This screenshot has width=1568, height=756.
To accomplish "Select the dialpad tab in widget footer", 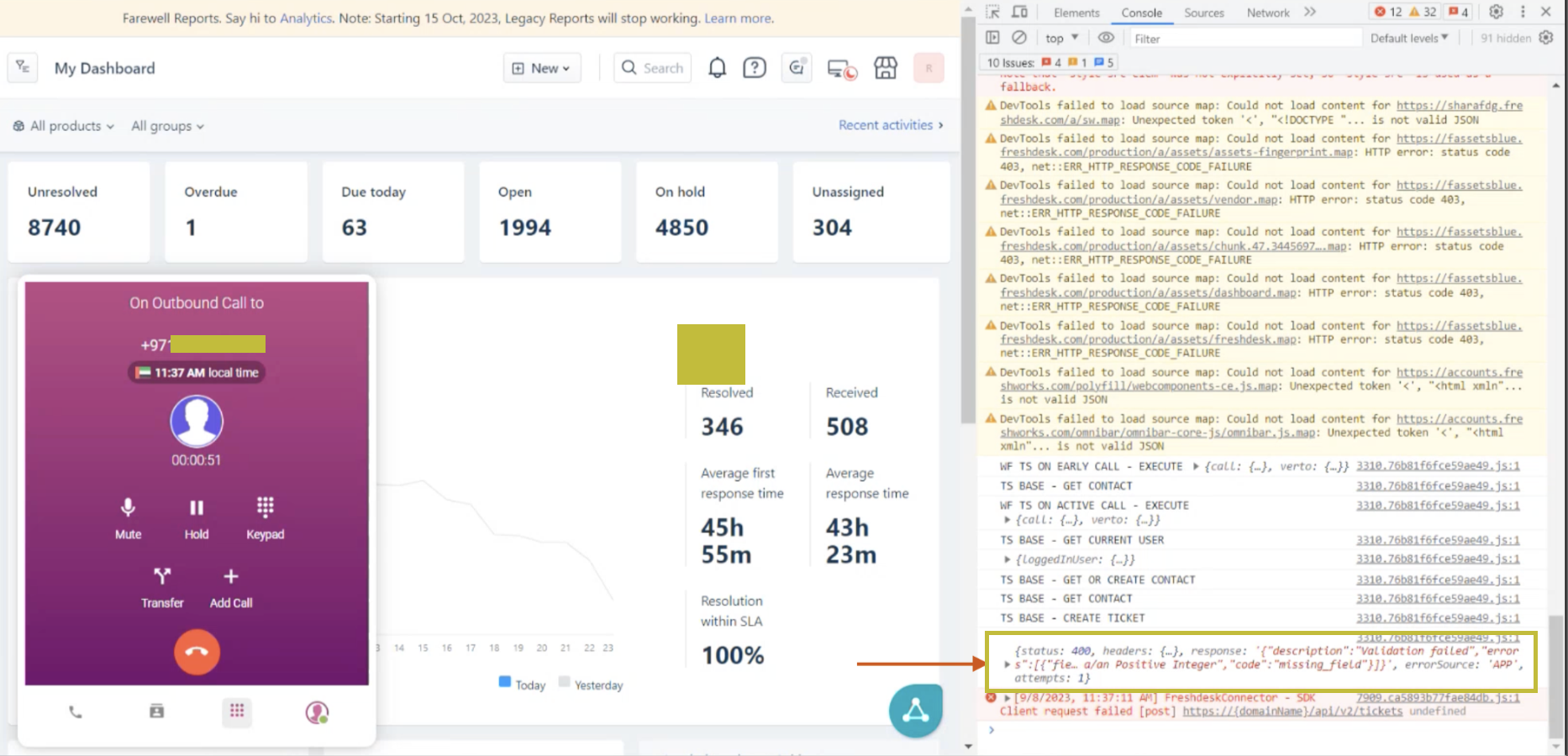I will (237, 711).
